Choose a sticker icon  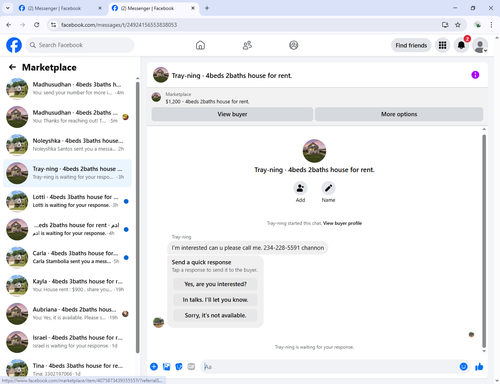point(179,367)
